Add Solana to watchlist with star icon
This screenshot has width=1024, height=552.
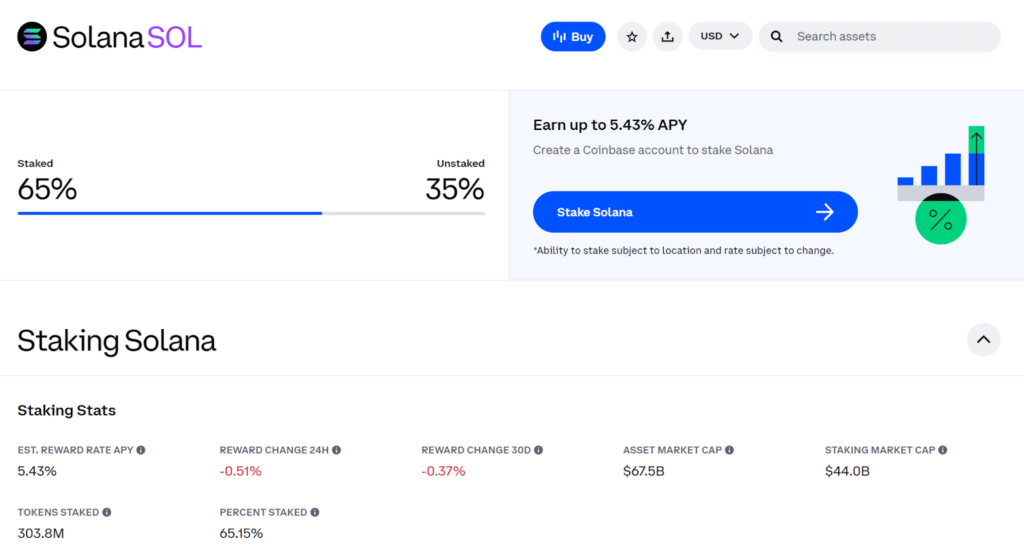click(x=632, y=37)
